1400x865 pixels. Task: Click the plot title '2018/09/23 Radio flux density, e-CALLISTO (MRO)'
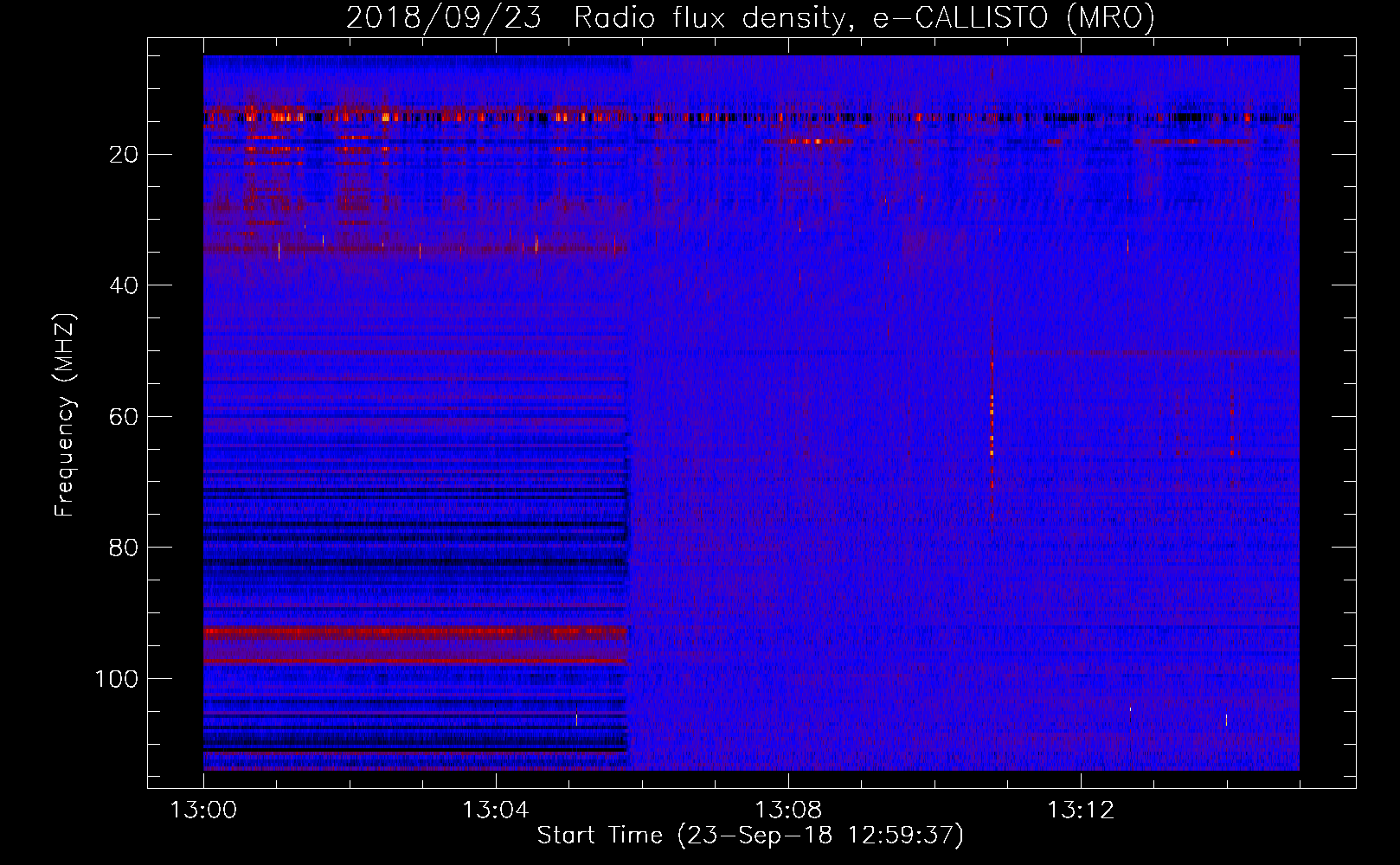(x=750, y=17)
